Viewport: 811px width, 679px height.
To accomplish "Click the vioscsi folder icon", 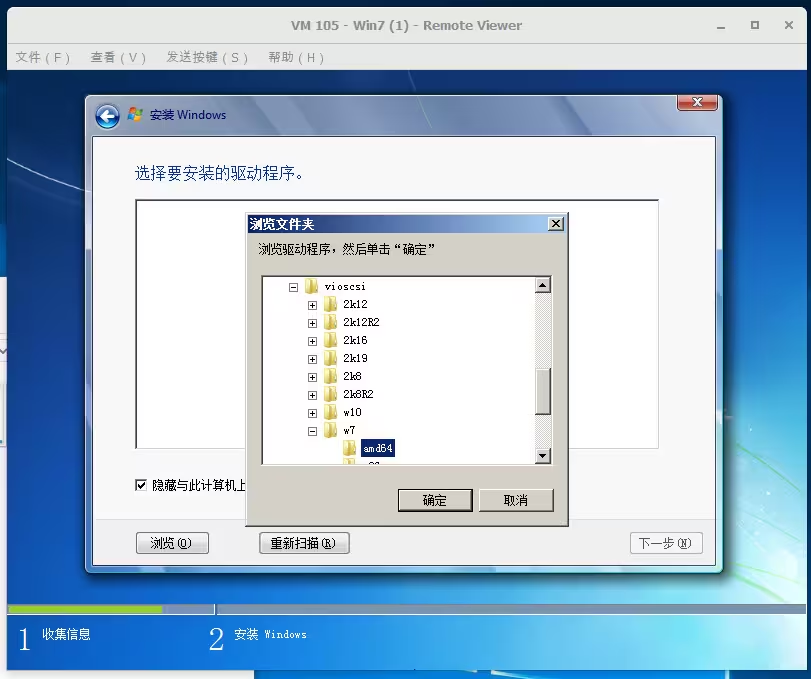I will (311, 286).
